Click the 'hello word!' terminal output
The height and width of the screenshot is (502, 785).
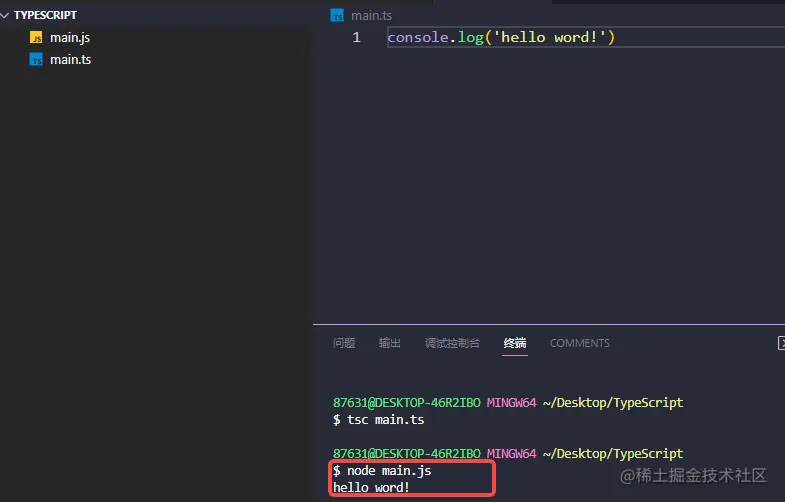point(371,487)
